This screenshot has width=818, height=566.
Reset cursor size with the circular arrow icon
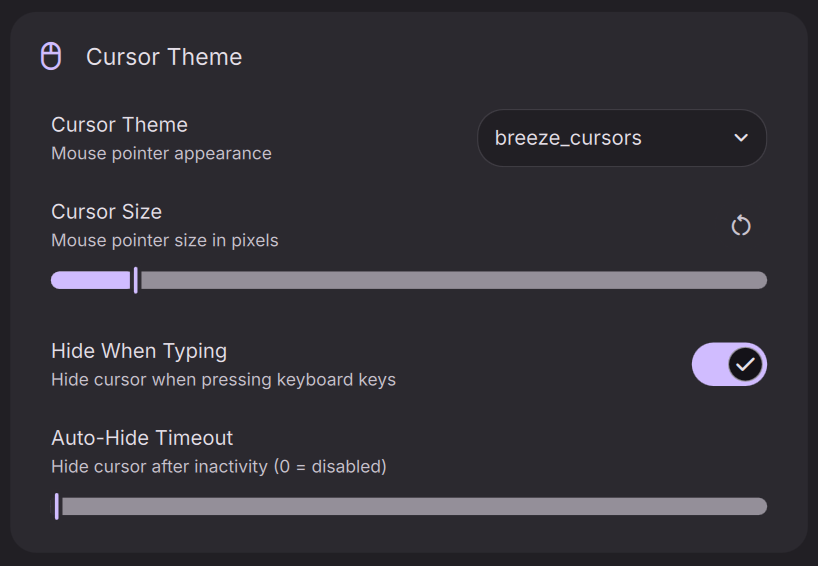(741, 226)
